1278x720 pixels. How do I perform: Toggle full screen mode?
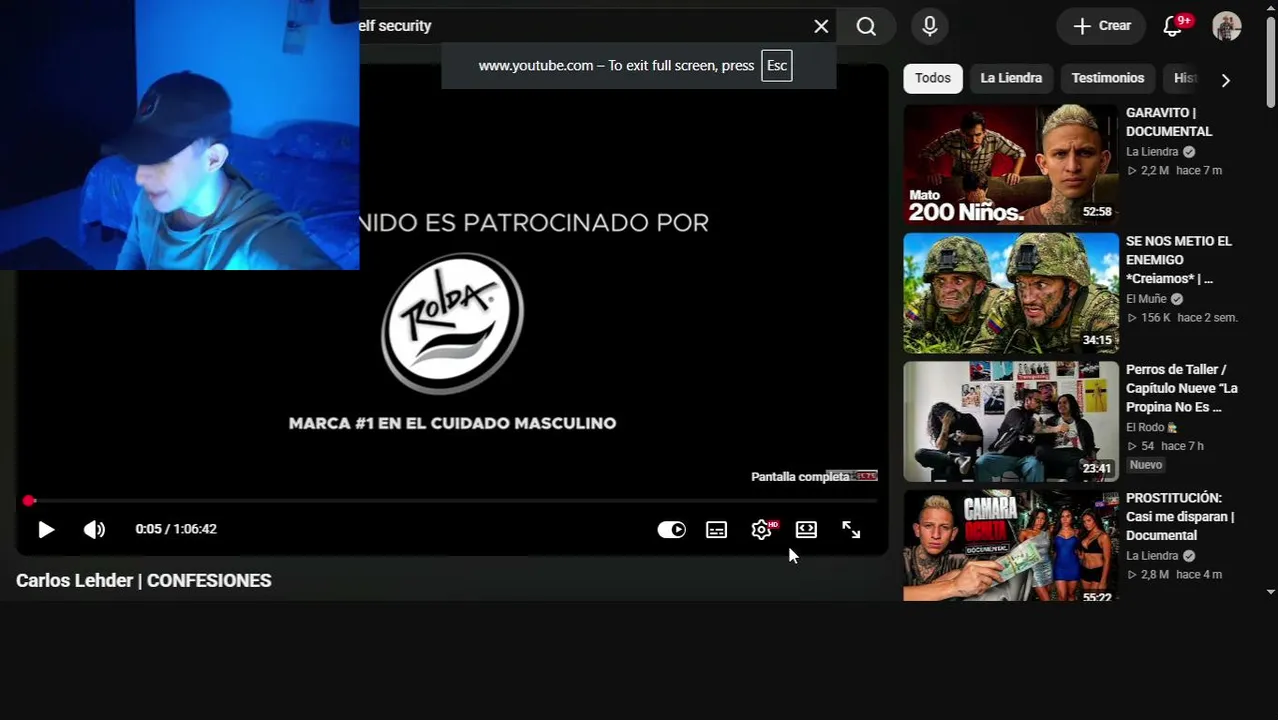point(851,530)
